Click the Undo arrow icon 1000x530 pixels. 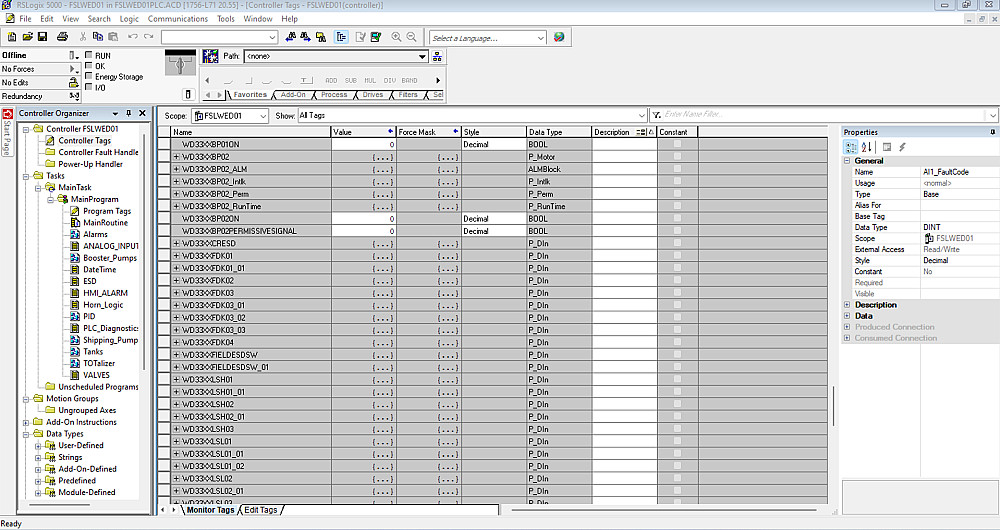132,37
